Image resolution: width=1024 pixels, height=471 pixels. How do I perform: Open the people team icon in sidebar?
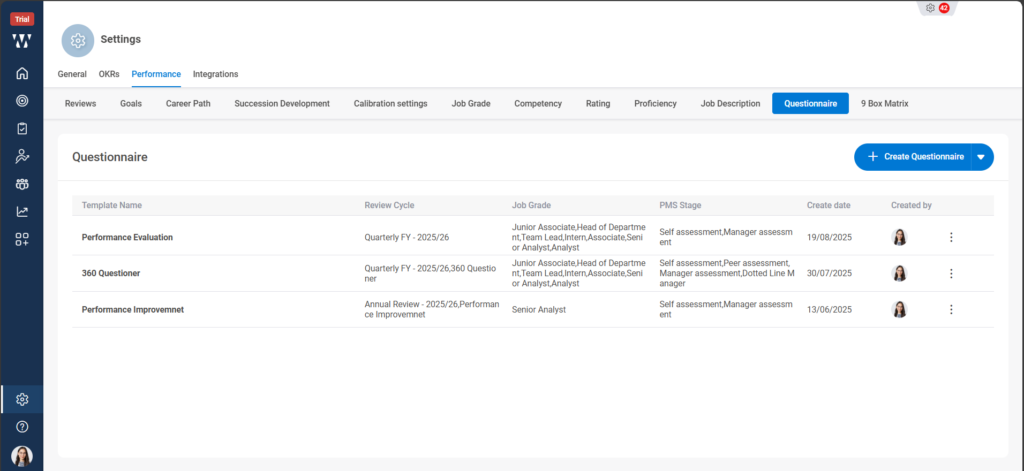pos(22,184)
